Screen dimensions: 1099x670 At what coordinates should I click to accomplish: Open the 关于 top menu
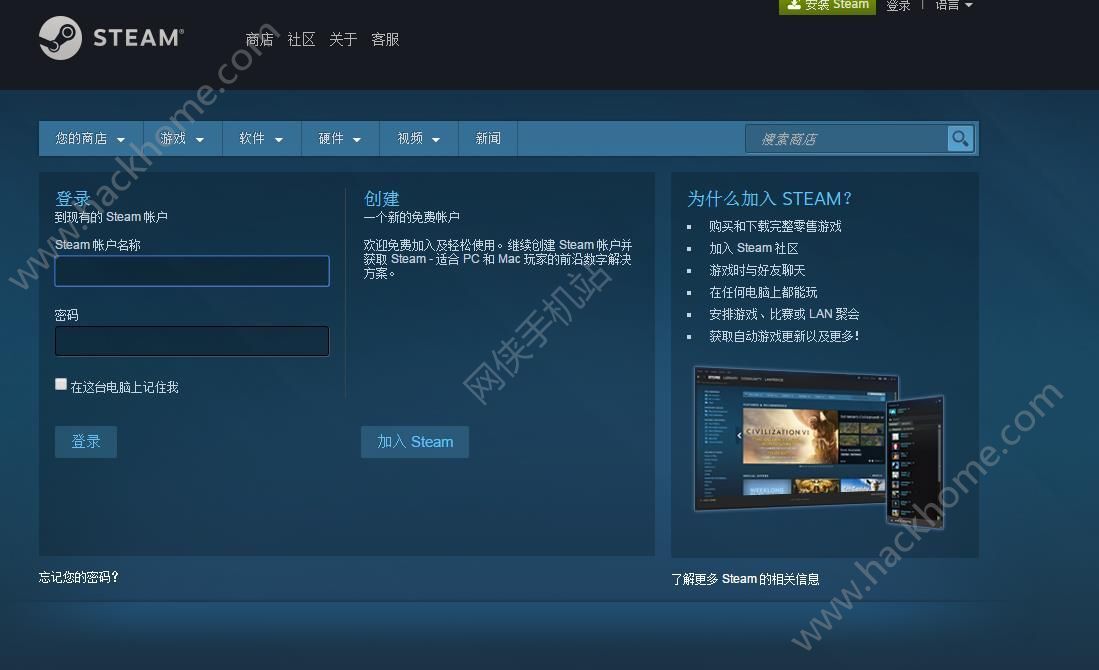point(343,39)
